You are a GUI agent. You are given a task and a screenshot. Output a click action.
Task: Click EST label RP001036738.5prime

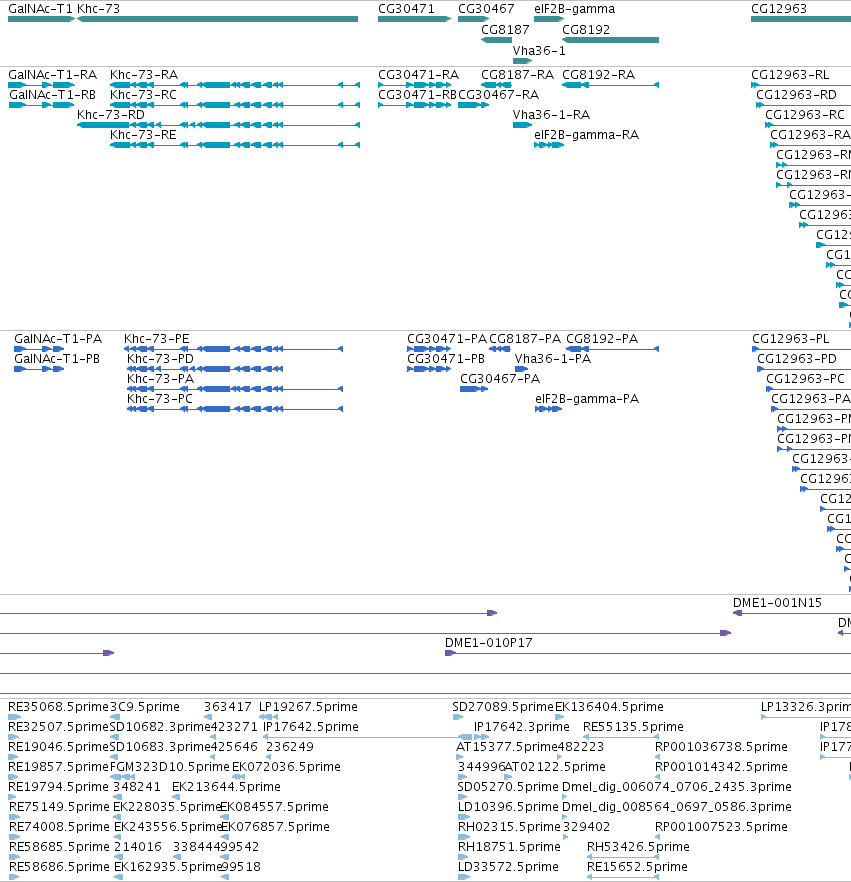721,747
